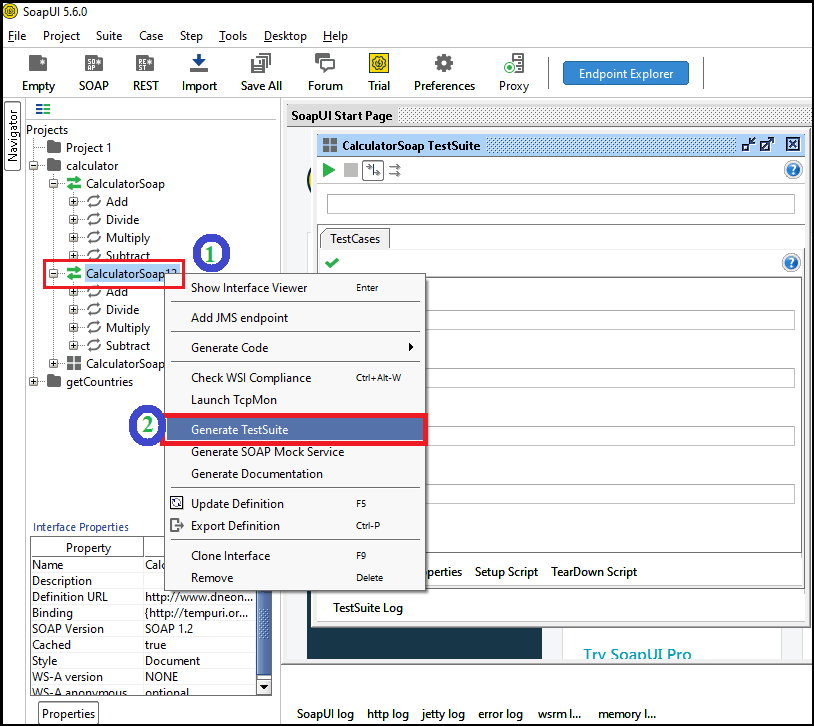
Task: Open the Setup Script tab
Action: [x=506, y=572]
